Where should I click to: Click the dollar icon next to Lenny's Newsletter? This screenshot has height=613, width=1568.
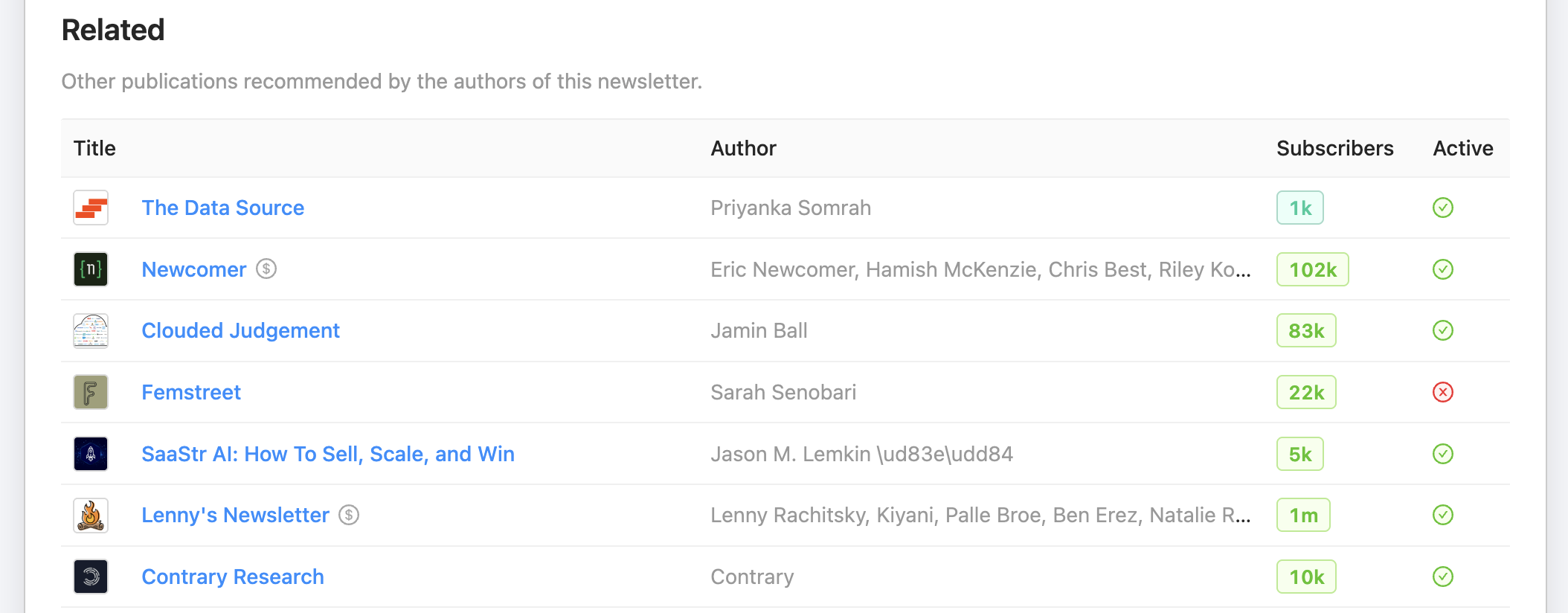(x=348, y=515)
